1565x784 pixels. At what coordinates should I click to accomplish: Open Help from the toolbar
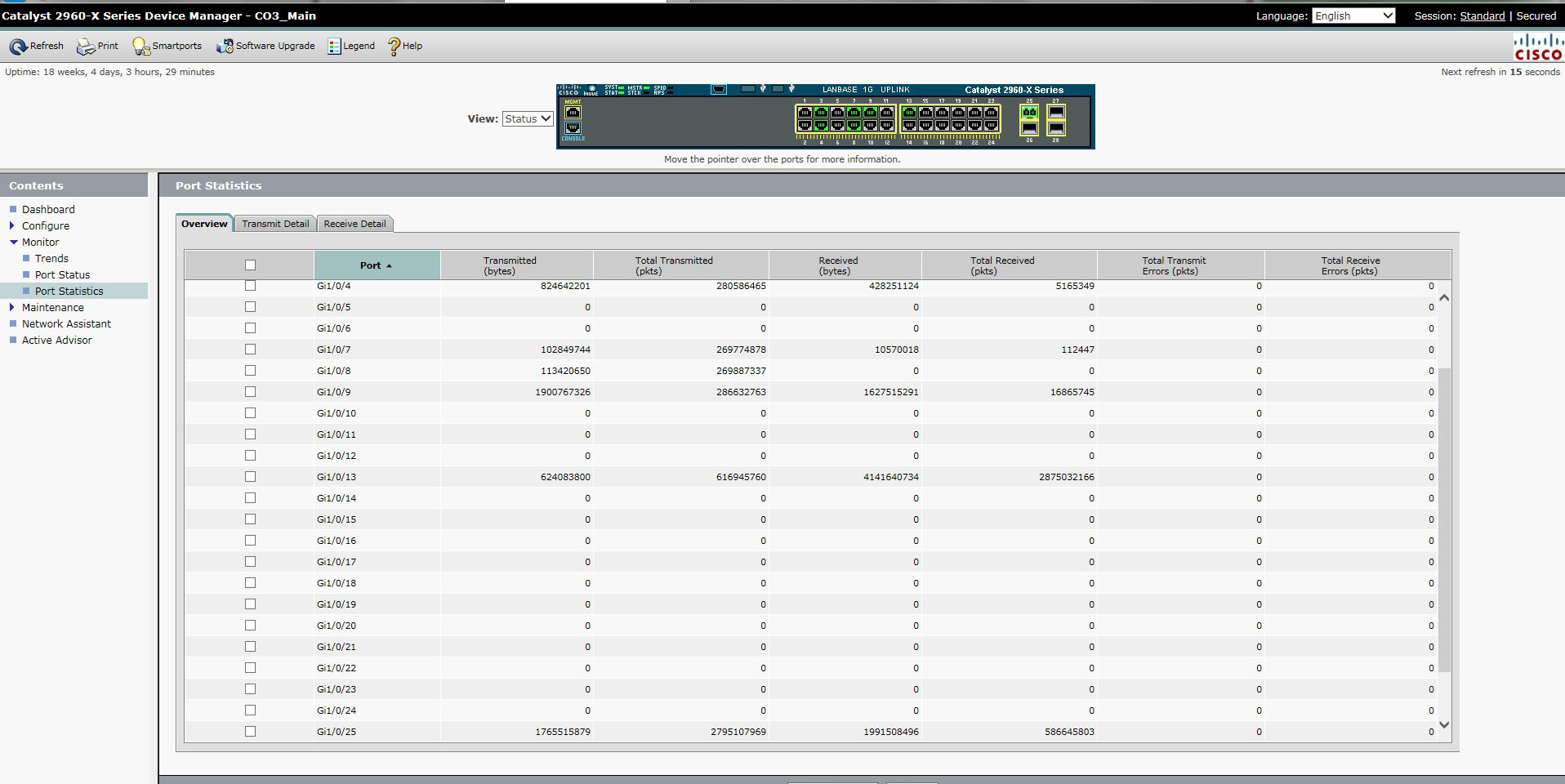click(x=404, y=47)
